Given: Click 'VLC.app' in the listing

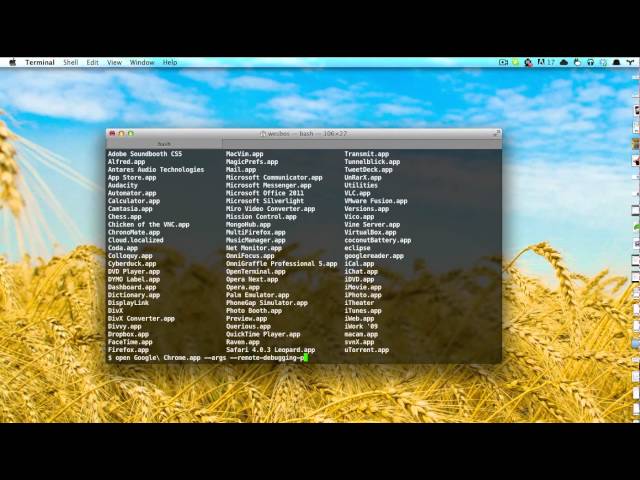Looking at the screenshot, I should point(357,193).
